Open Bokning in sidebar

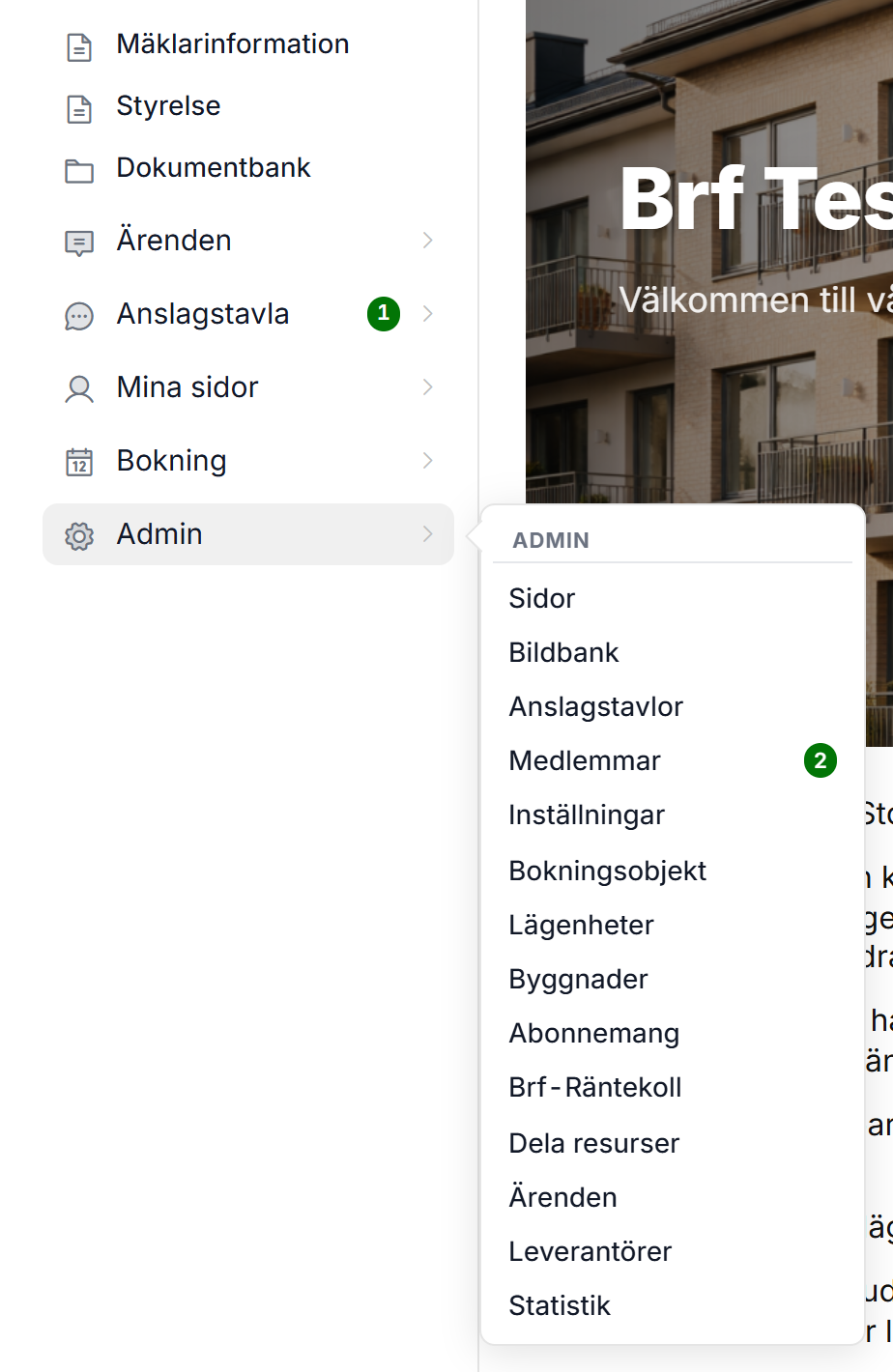(172, 461)
